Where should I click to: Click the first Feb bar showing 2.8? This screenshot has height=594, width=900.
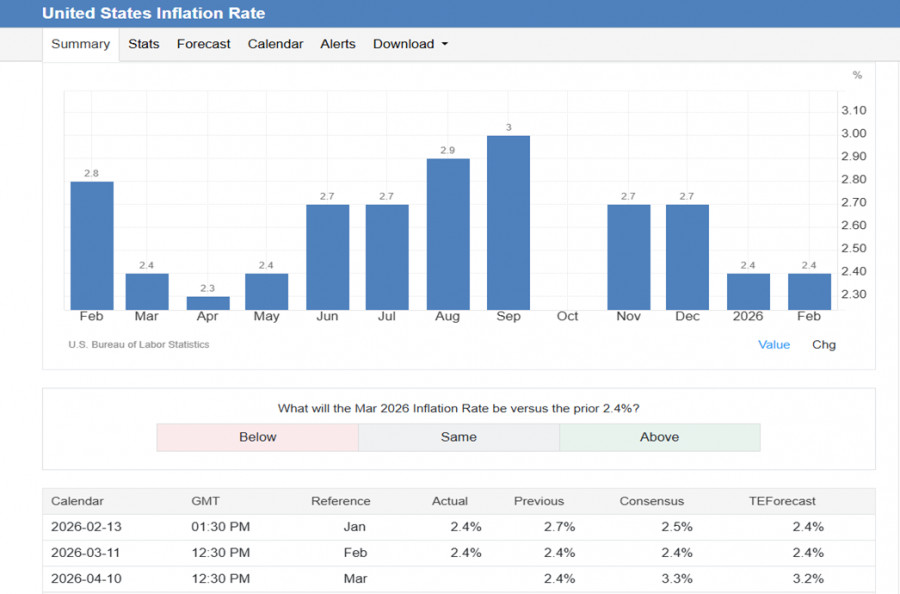(x=91, y=245)
